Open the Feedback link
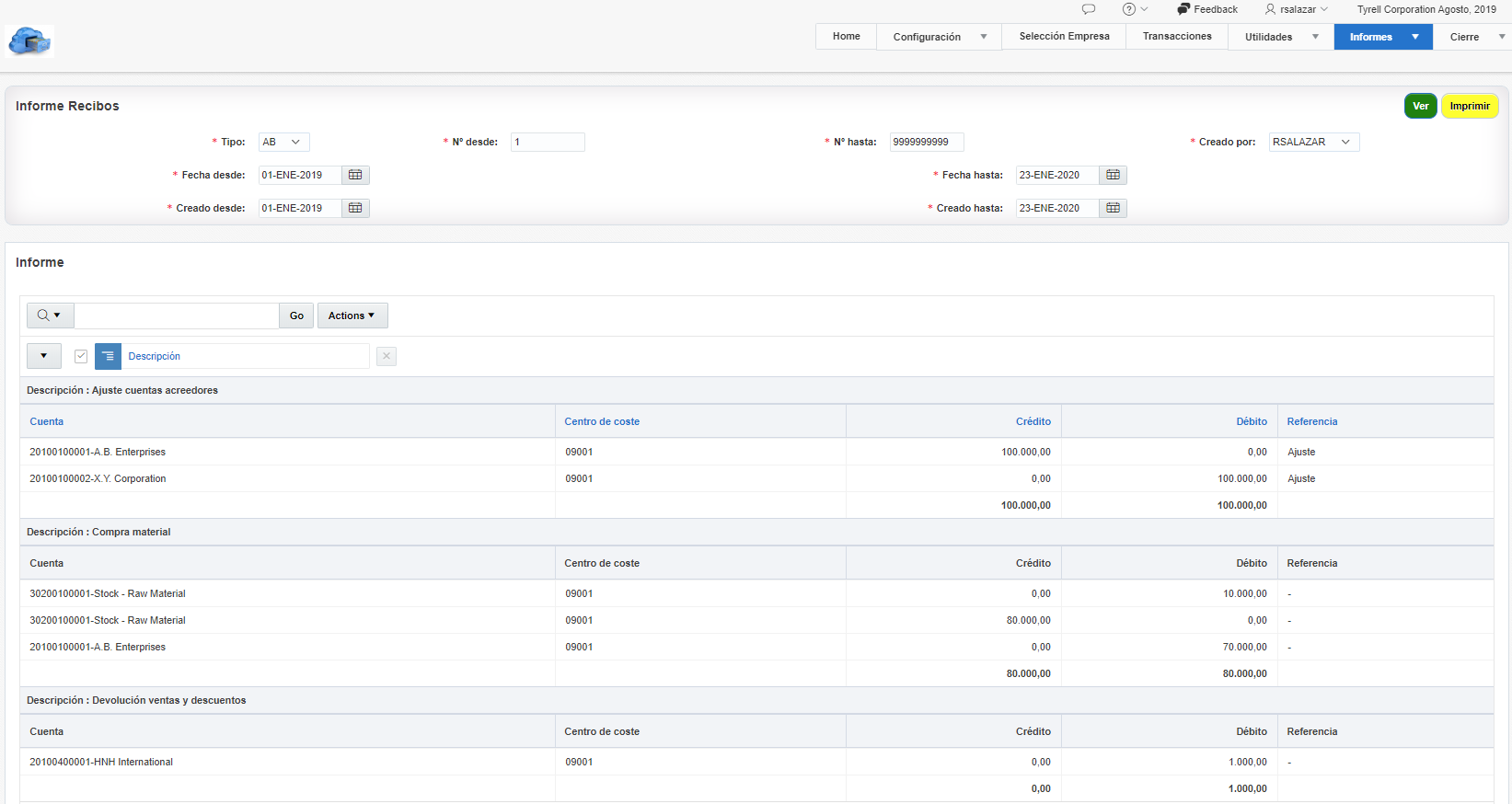The height and width of the screenshot is (804, 1512). point(1207,9)
